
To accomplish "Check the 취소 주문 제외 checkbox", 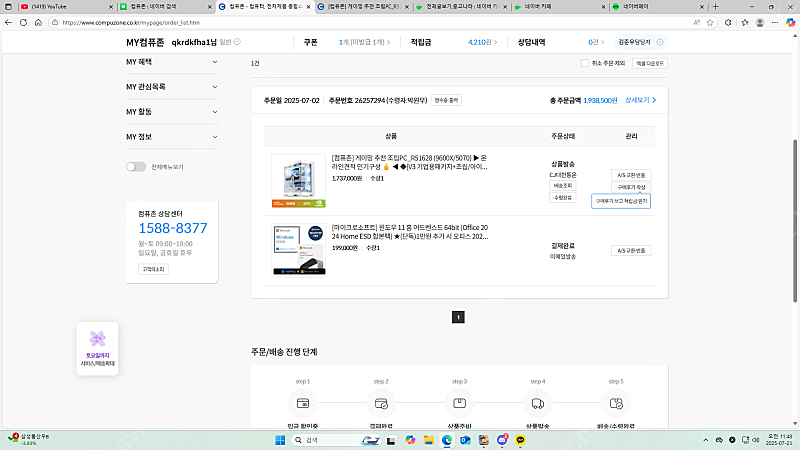I will pyautogui.click(x=585, y=63).
